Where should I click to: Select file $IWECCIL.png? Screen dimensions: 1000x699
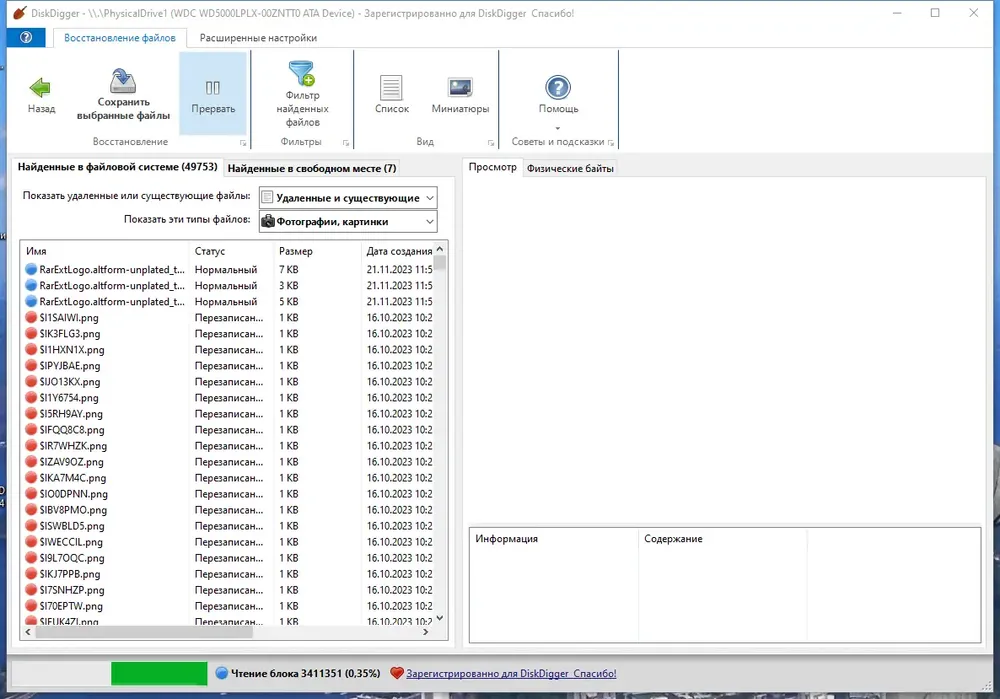(71, 541)
